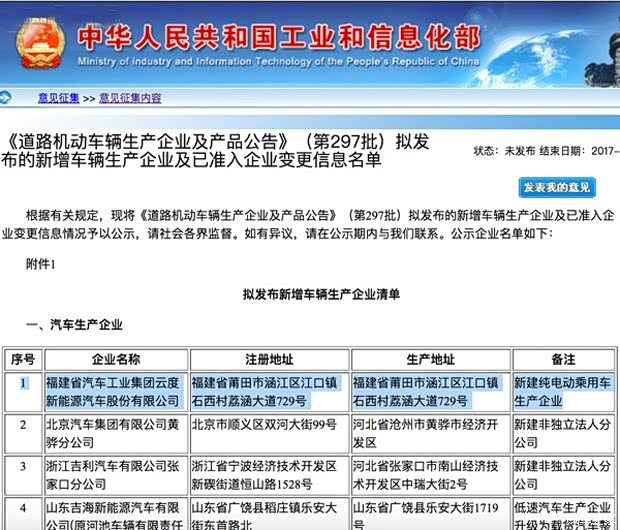Click 浙江吉利汽车有限公司张家口分公司 cell

pyautogui.click(x=115, y=473)
